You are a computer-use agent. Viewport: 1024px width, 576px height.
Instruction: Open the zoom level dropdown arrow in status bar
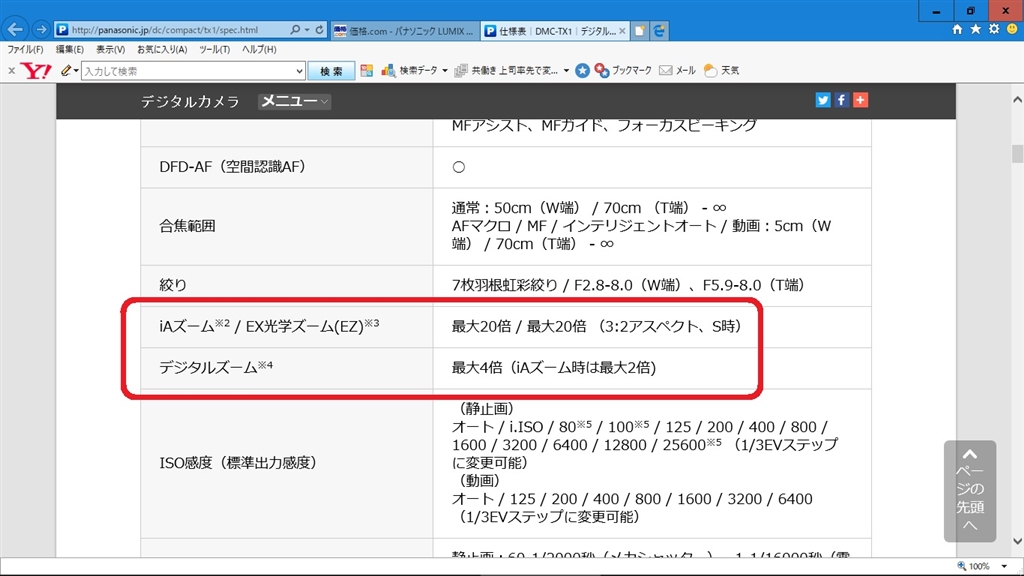[x=1004, y=566]
